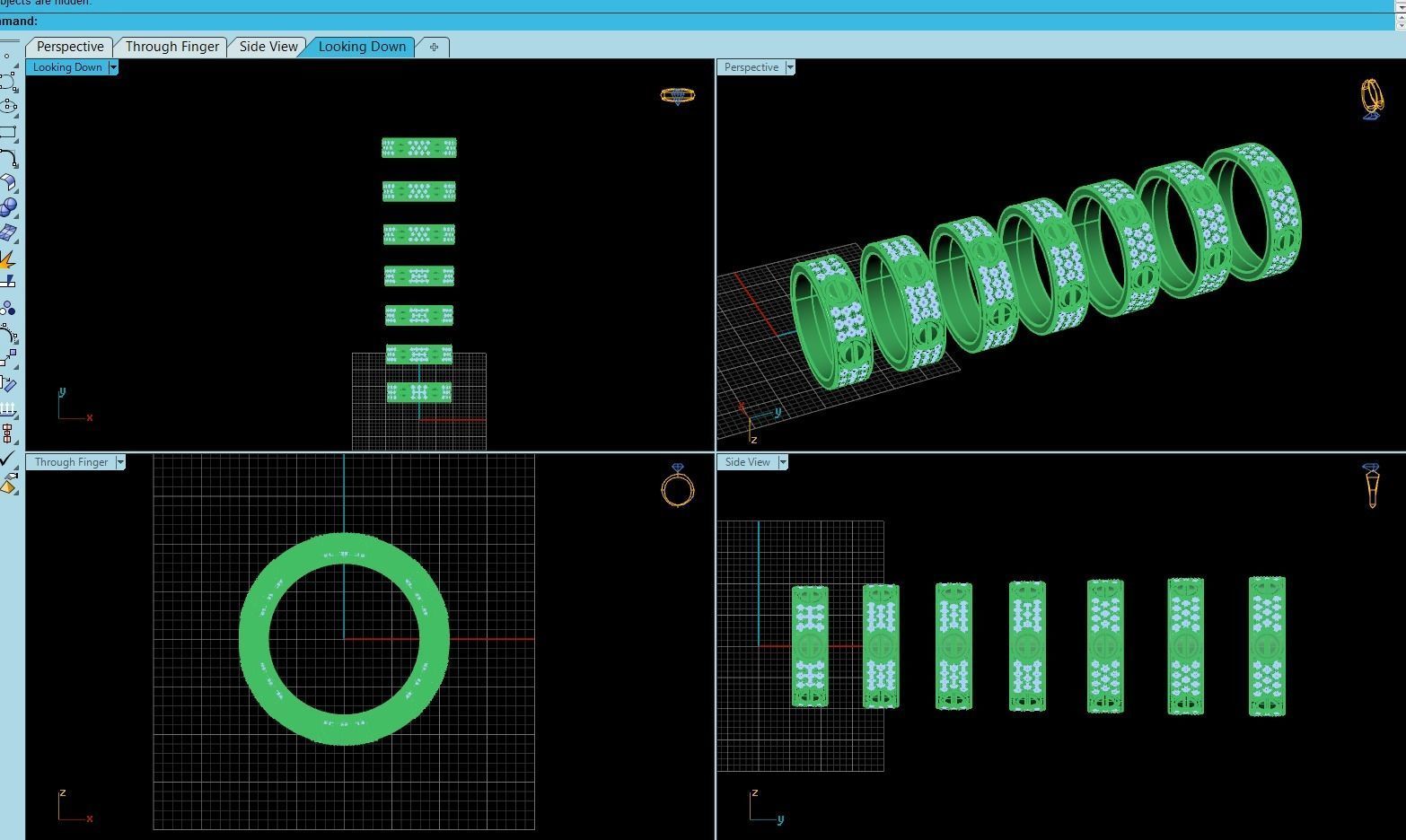Click the Render pyramid tool icon

tap(8, 485)
